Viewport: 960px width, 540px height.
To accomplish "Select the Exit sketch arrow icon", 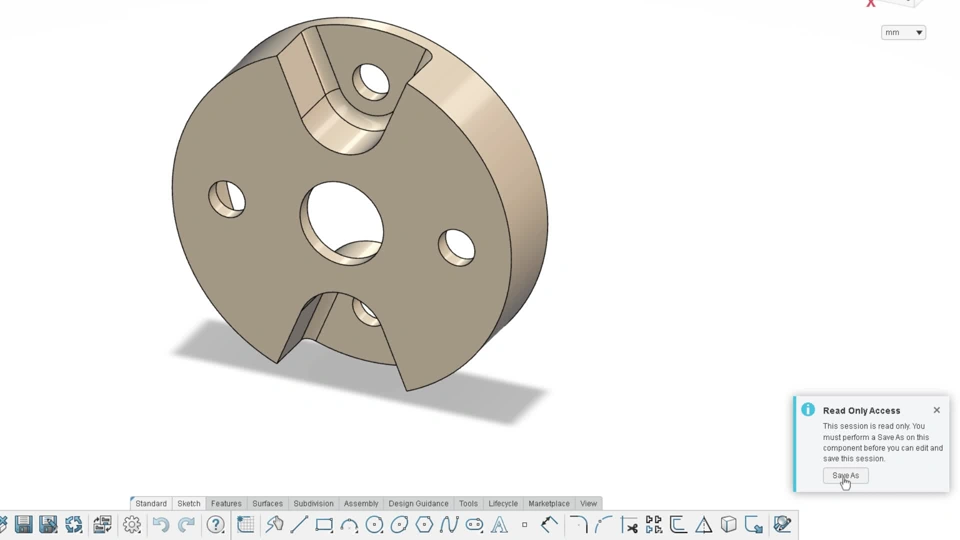I will click(754, 525).
